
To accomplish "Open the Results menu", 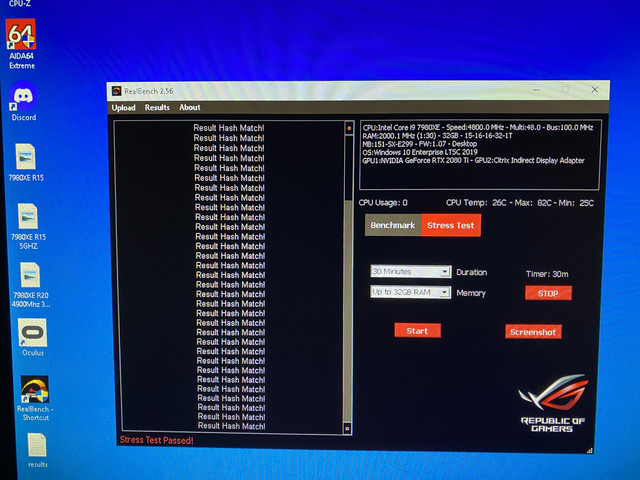I will pos(157,107).
